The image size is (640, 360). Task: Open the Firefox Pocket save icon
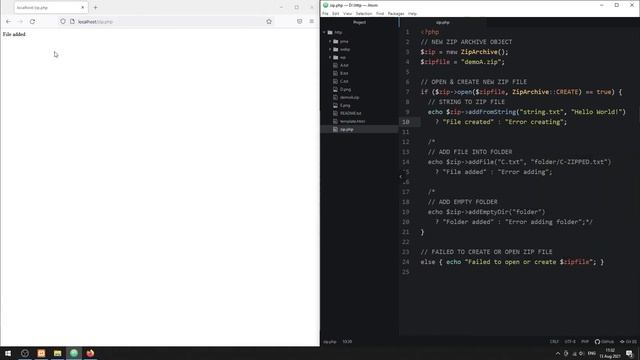pyautogui.click(x=300, y=22)
